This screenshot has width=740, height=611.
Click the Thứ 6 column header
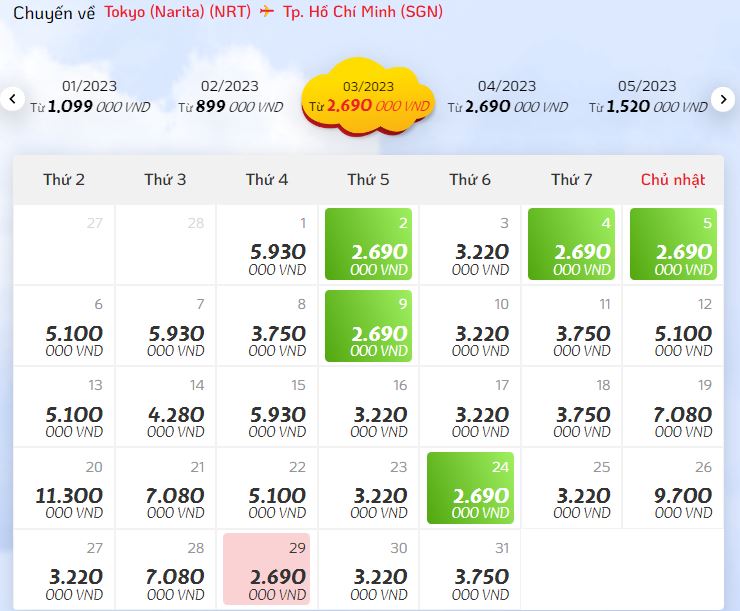point(470,180)
